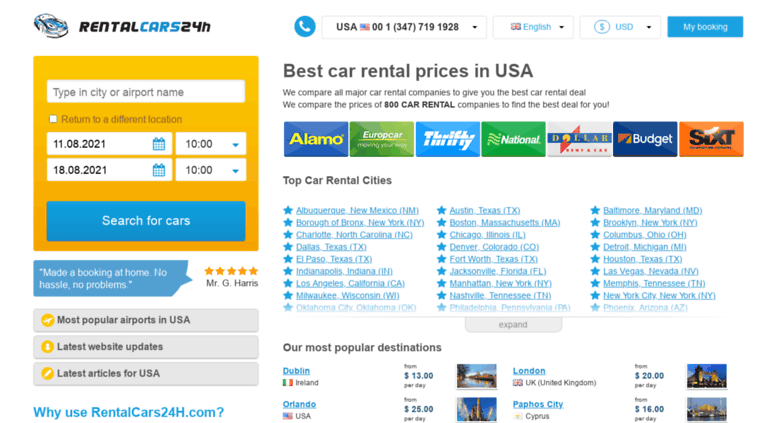
Task: Expand Most popular airports in USA
Action: pos(146,320)
